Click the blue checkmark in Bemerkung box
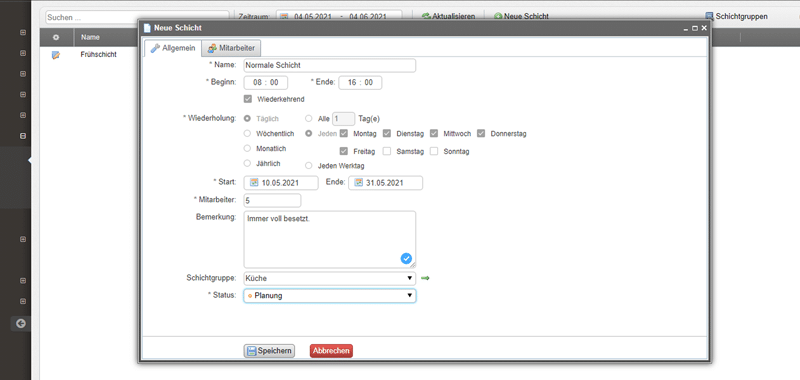Viewport: 800px width, 380px height. tap(406, 259)
